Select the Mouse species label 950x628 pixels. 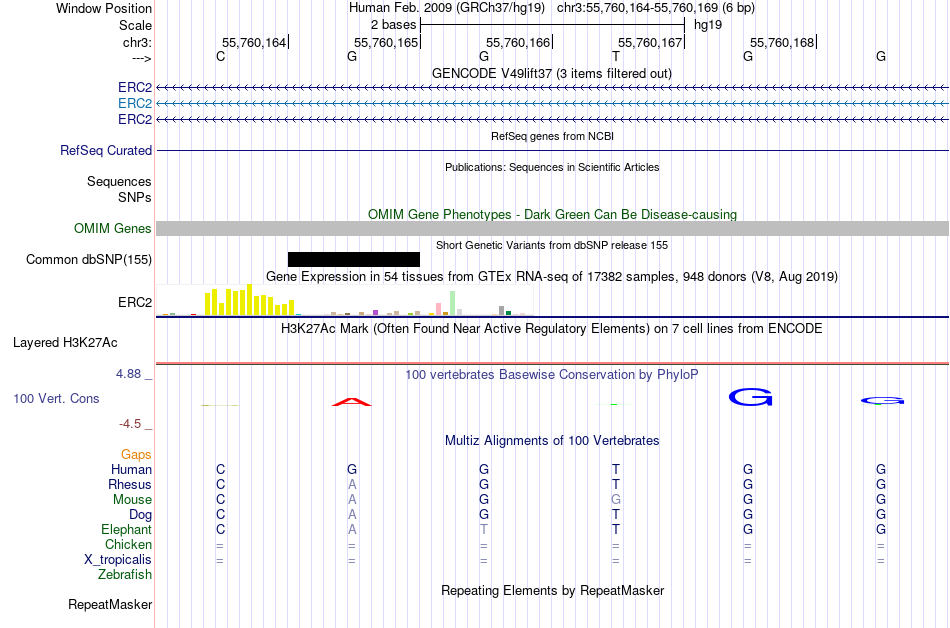(132, 500)
